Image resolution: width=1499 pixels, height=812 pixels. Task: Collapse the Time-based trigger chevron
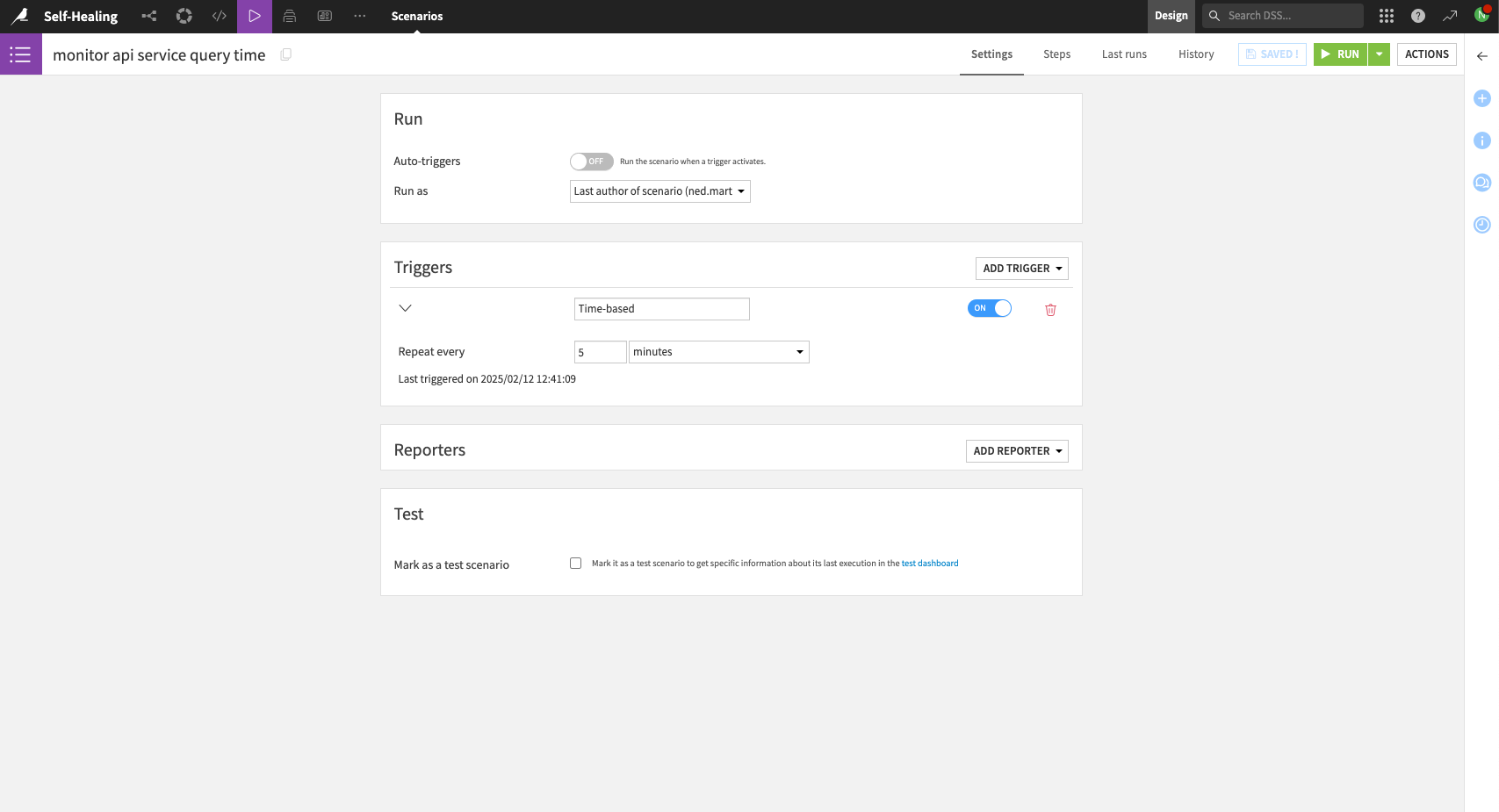pyautogui.click(x=405, y=308)
